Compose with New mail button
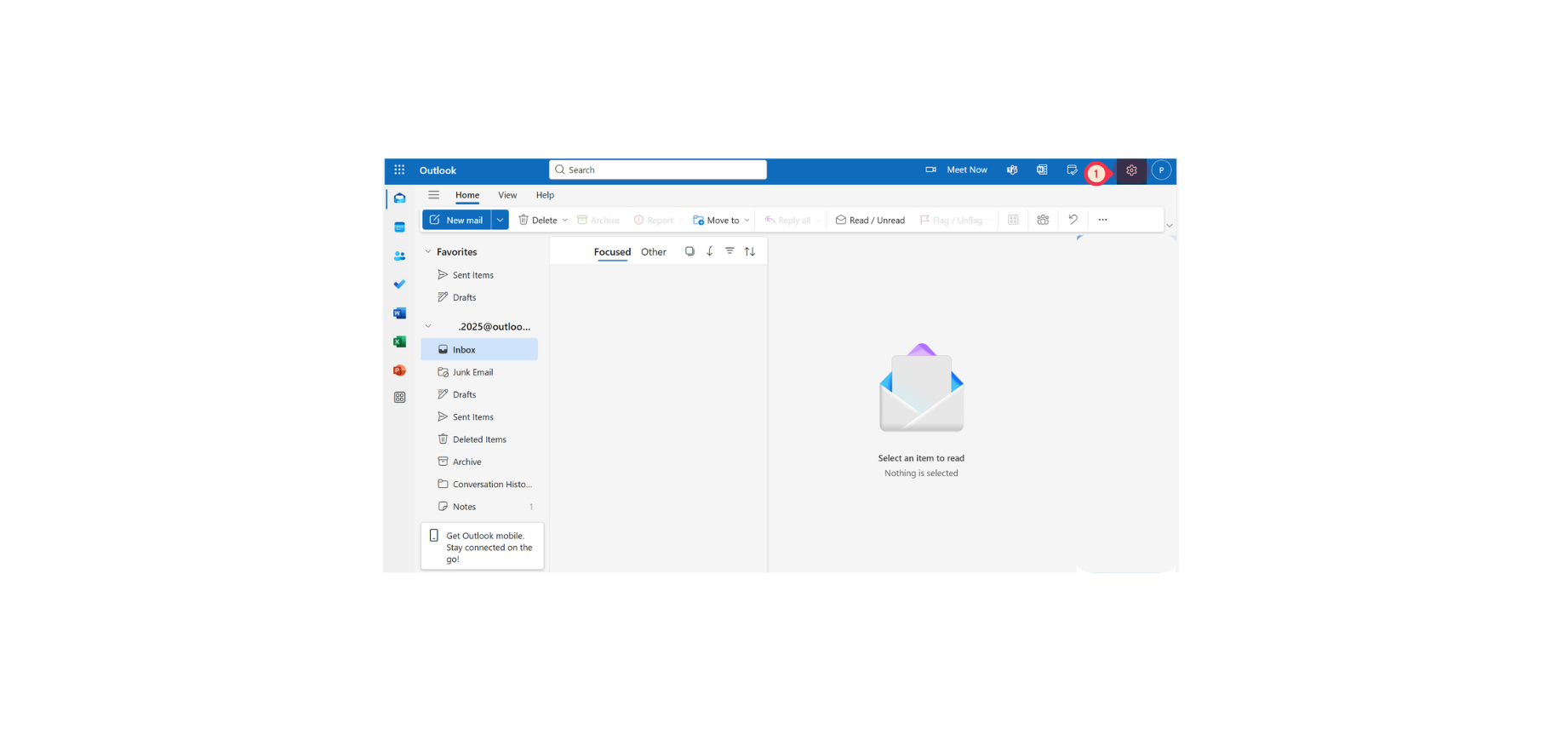Viewport: 1568px width, 729px height. [x=456, y=220]
